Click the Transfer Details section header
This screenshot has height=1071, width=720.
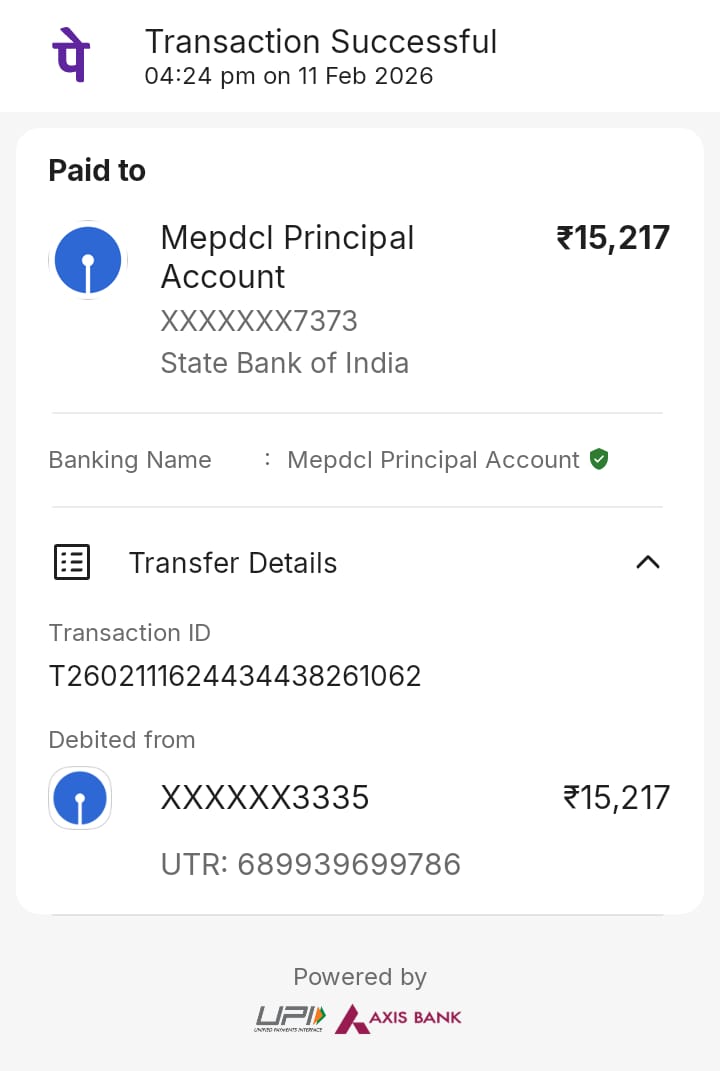click(232, 563)
